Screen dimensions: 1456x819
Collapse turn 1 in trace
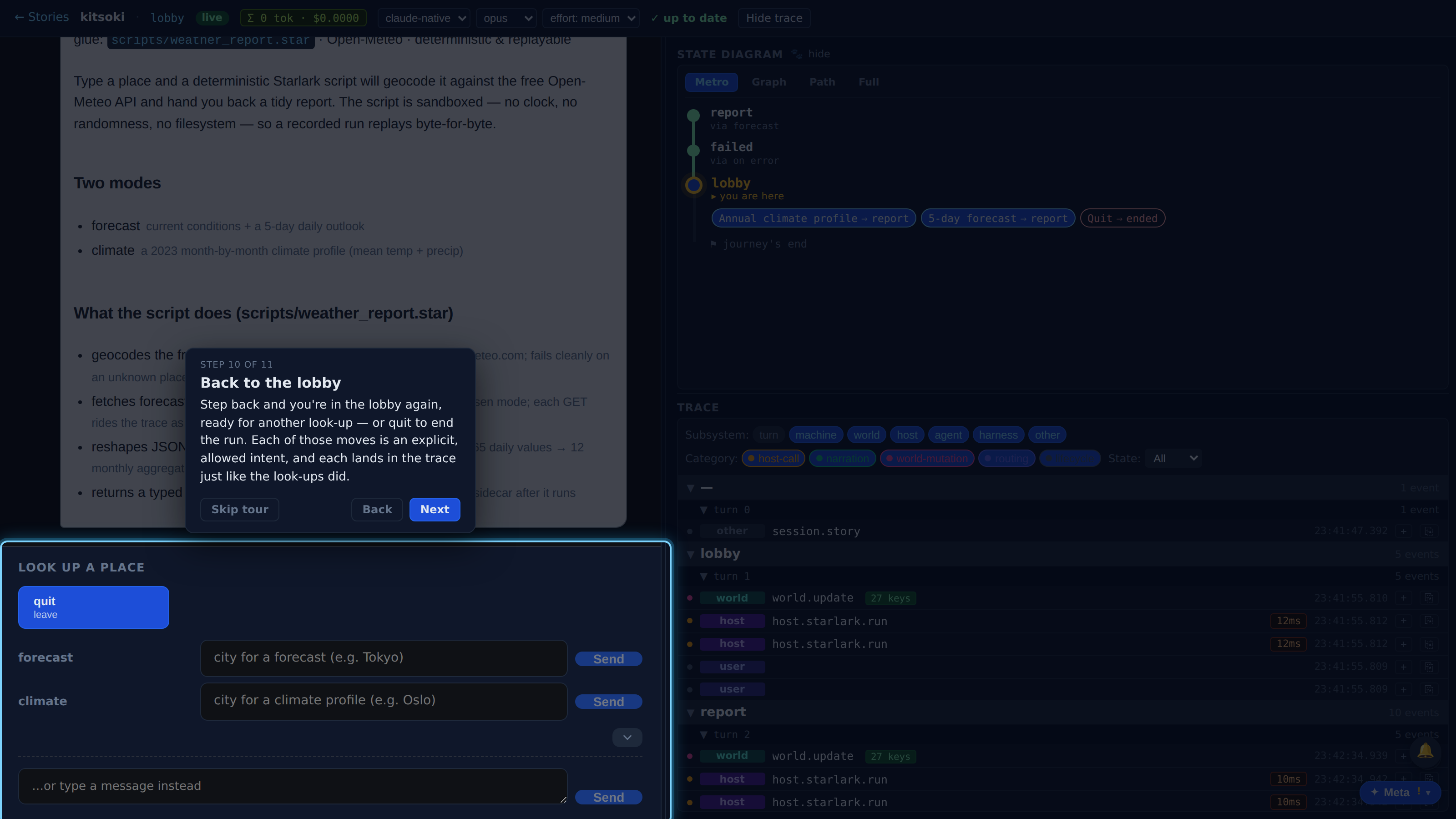click(703, 576)
